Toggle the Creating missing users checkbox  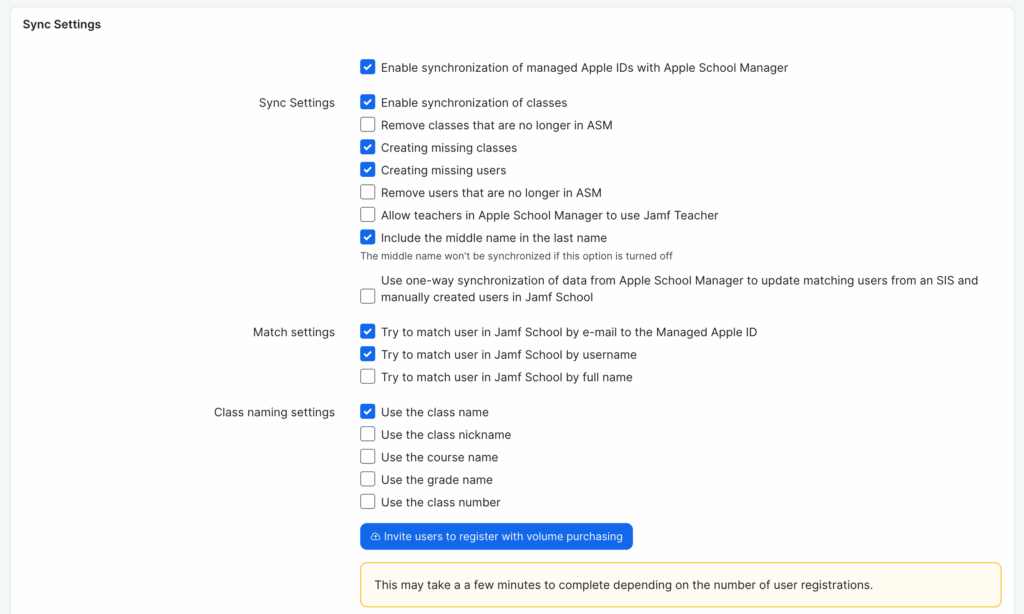(368, 170)
